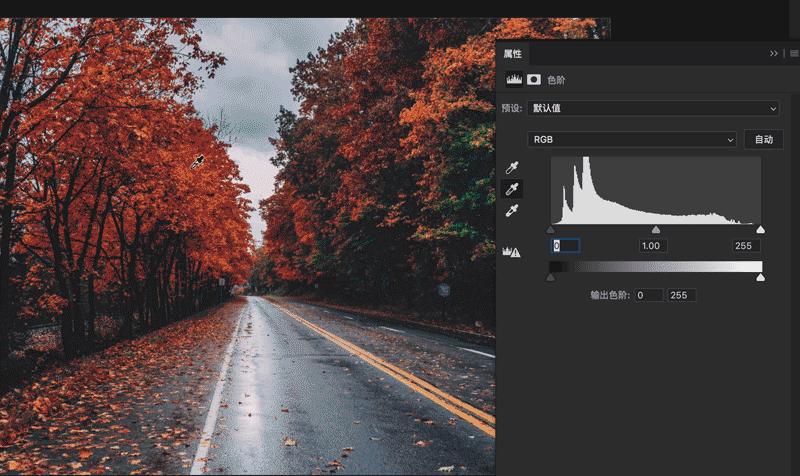
Task: Select the black point eyedropper
Action: coord(512,167)
